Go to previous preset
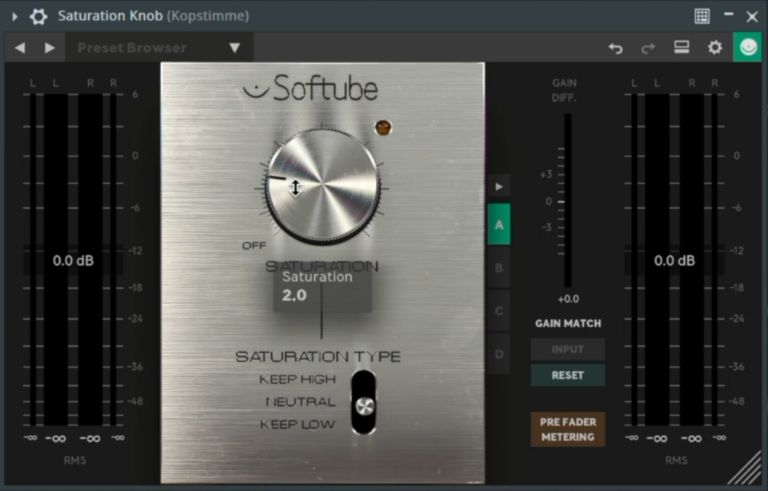The width and height of the screenshot is (768, 491). click(20, 48)
